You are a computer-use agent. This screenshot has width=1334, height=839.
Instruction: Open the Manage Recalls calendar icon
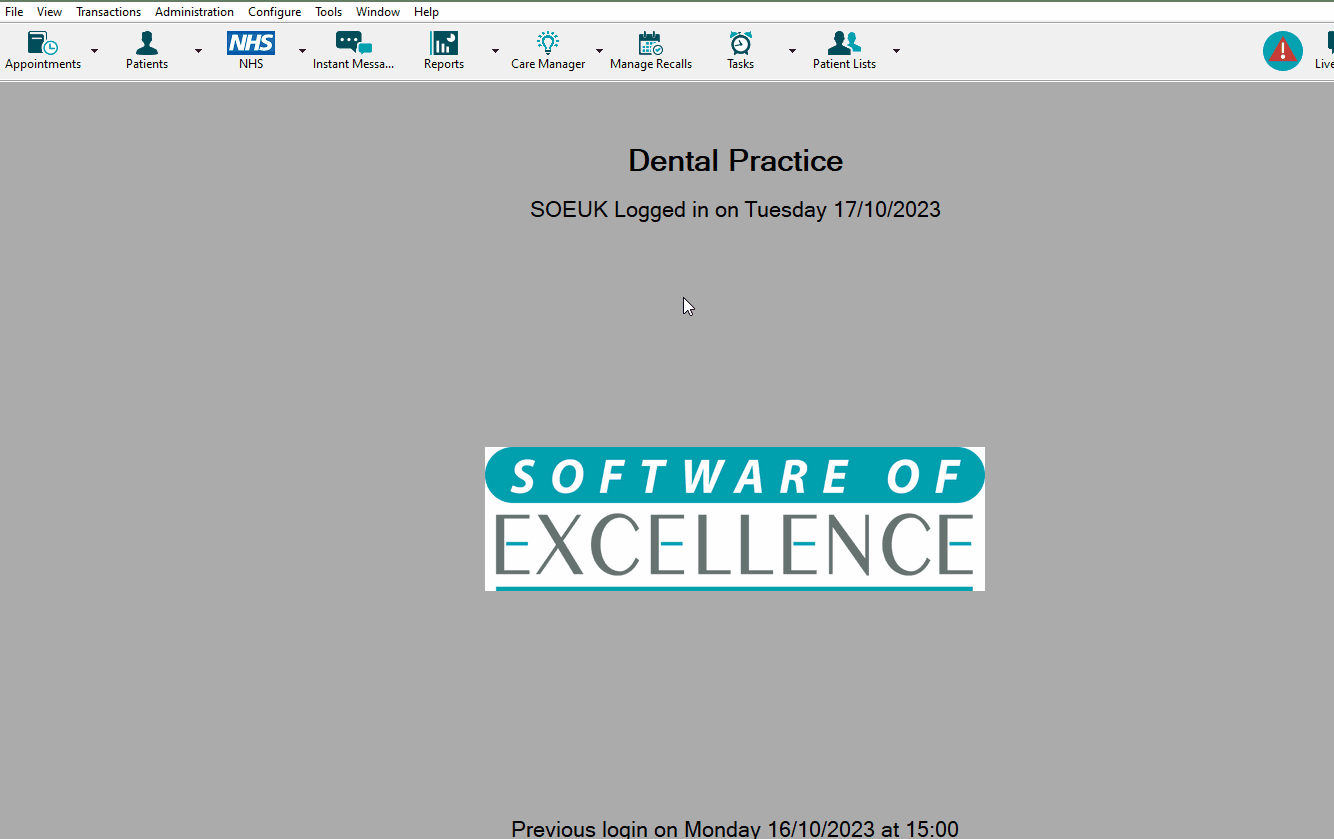point(651,44)
